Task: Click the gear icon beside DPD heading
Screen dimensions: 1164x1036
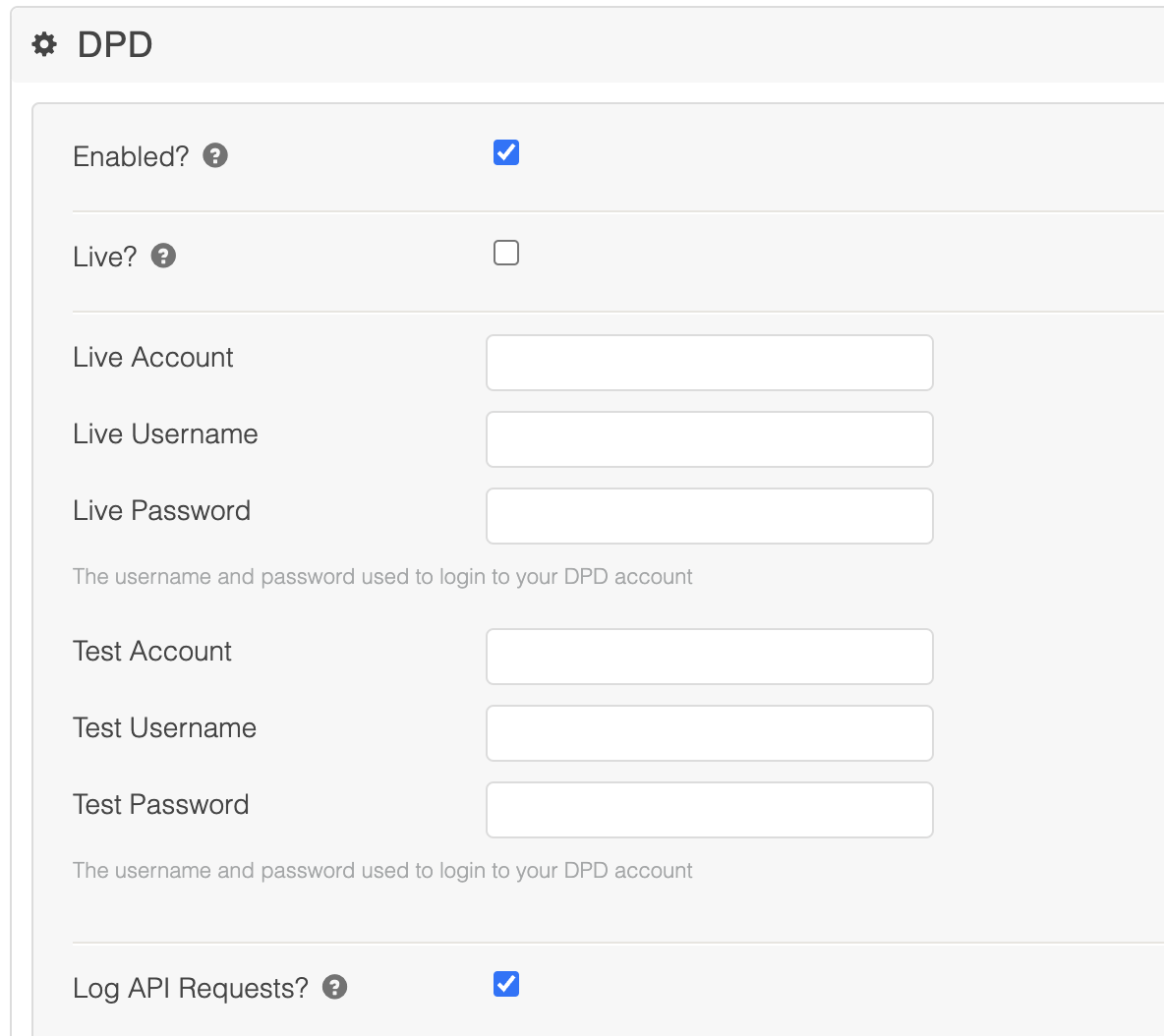Action: [44, 44]
